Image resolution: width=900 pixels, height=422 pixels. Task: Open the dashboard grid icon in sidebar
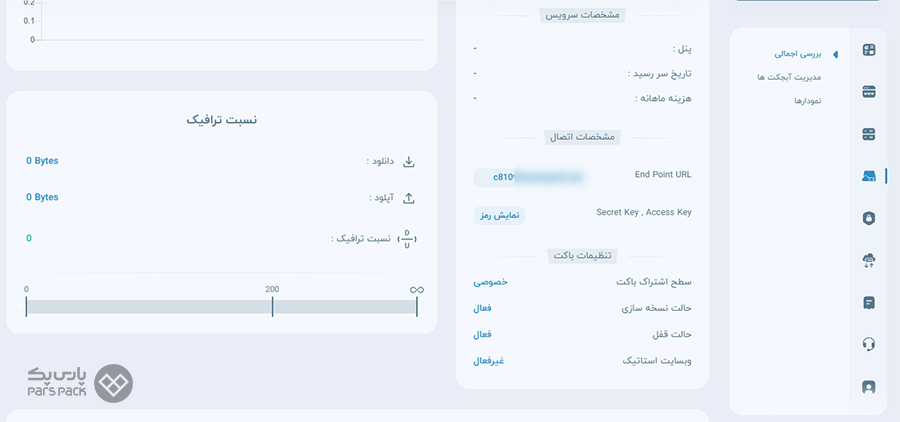(869, 50)
